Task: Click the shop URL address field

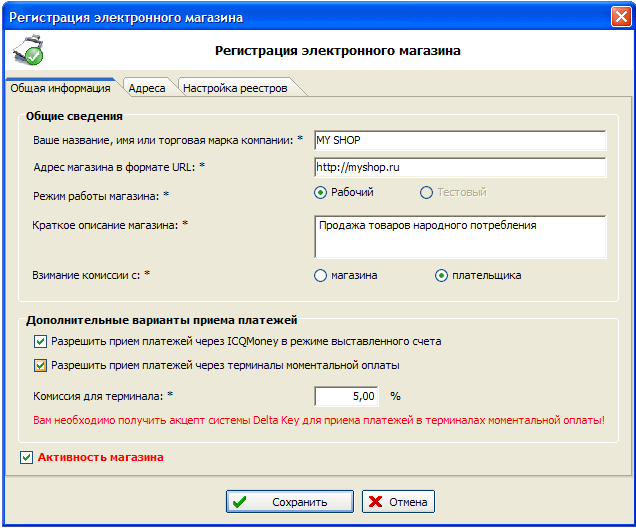Action: pos(459,166)
